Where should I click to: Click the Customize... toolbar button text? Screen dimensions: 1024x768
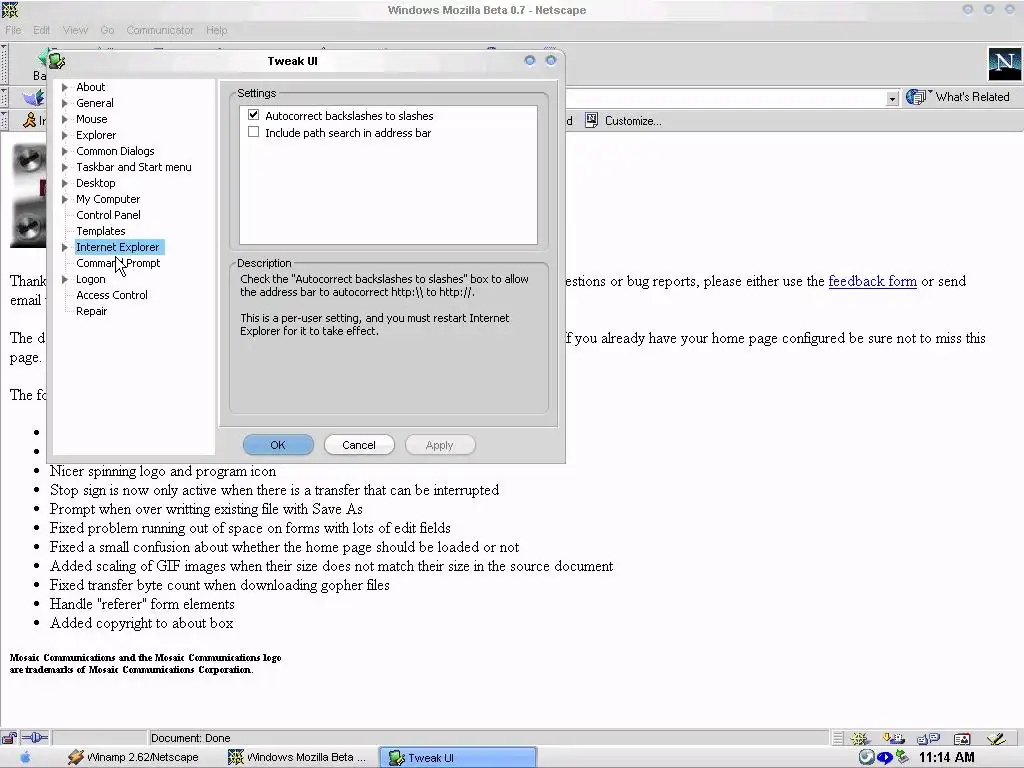(633, 121)
